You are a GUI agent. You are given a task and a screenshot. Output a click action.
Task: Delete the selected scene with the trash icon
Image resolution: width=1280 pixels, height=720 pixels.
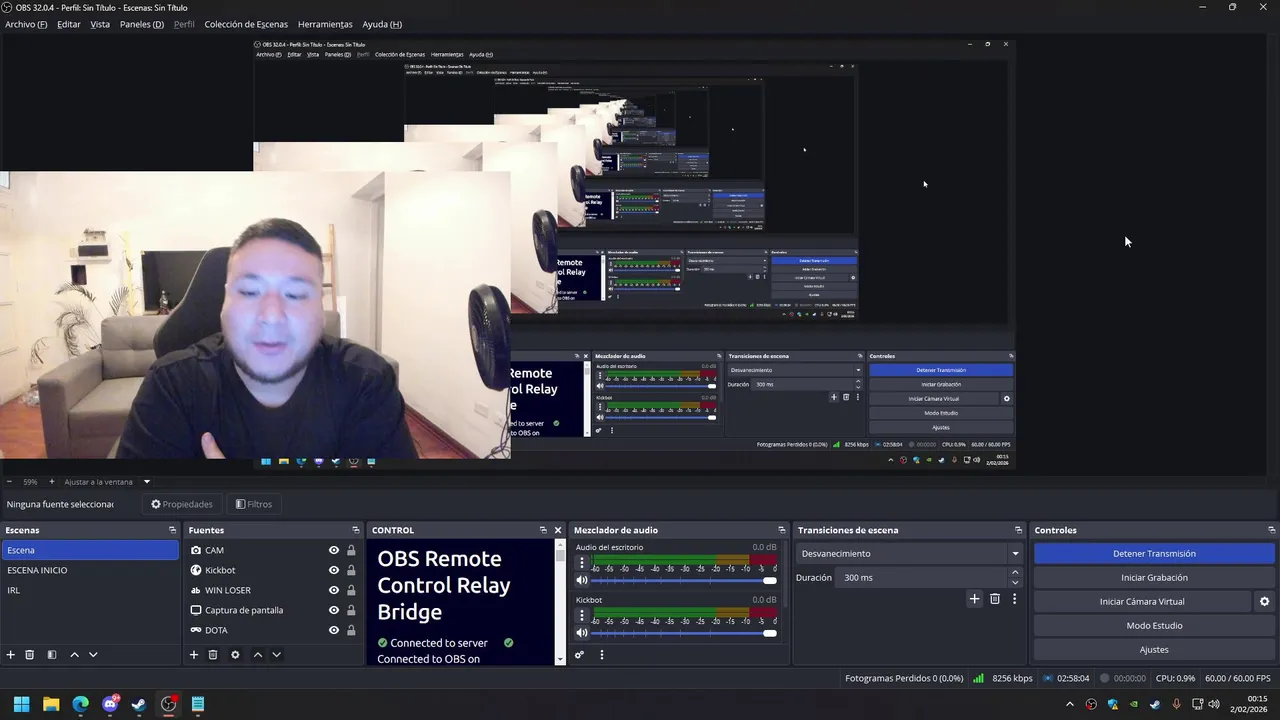pyautogui.click(x=30, y=655)
